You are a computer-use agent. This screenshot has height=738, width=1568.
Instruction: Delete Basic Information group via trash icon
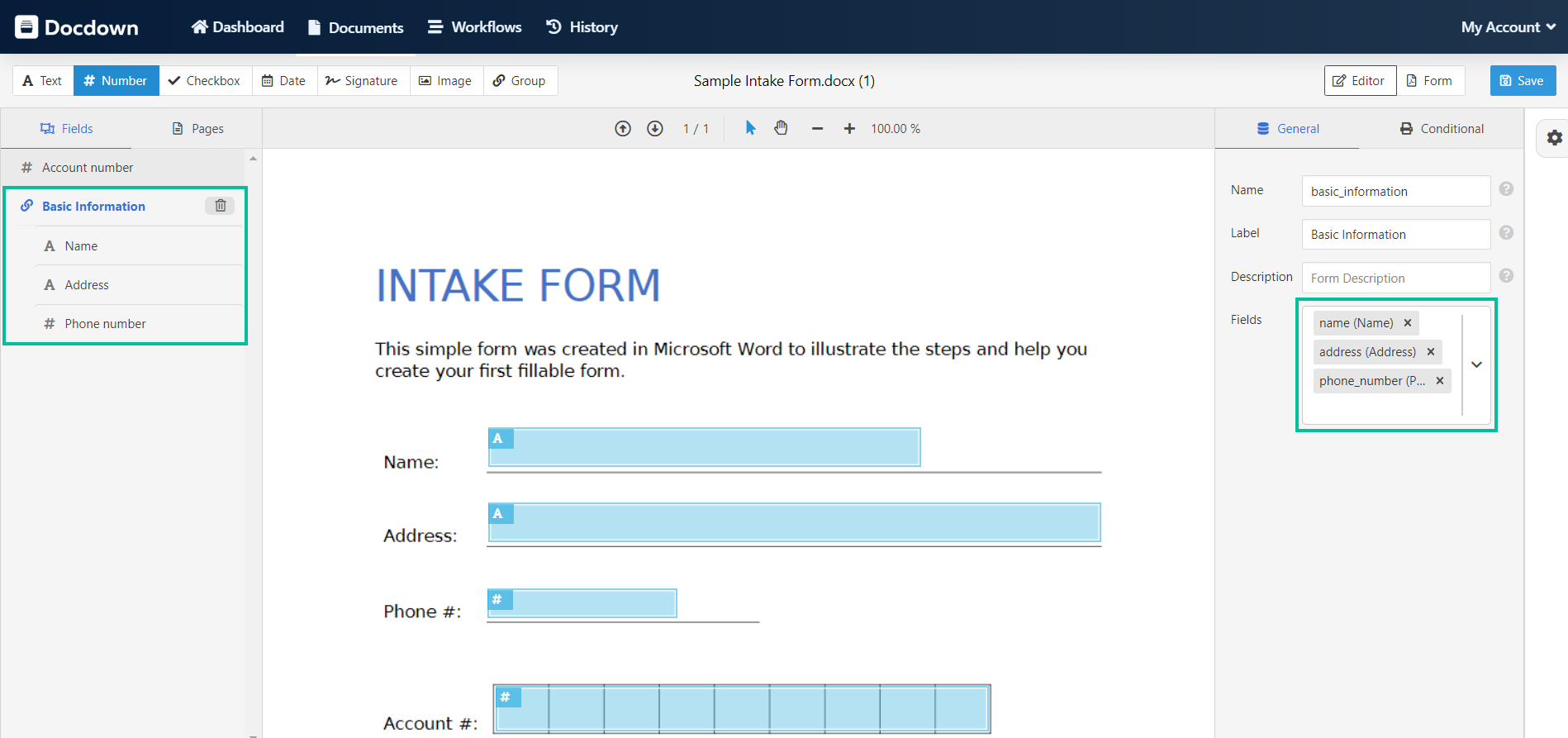[221, 206]
